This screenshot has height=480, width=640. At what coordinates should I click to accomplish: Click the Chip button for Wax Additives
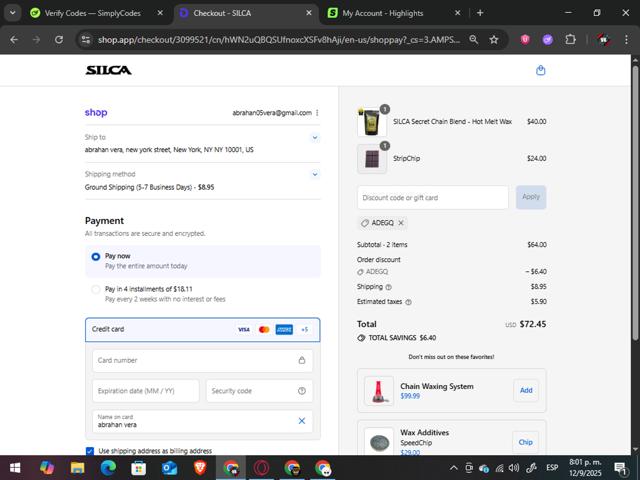tap(525, 442)
